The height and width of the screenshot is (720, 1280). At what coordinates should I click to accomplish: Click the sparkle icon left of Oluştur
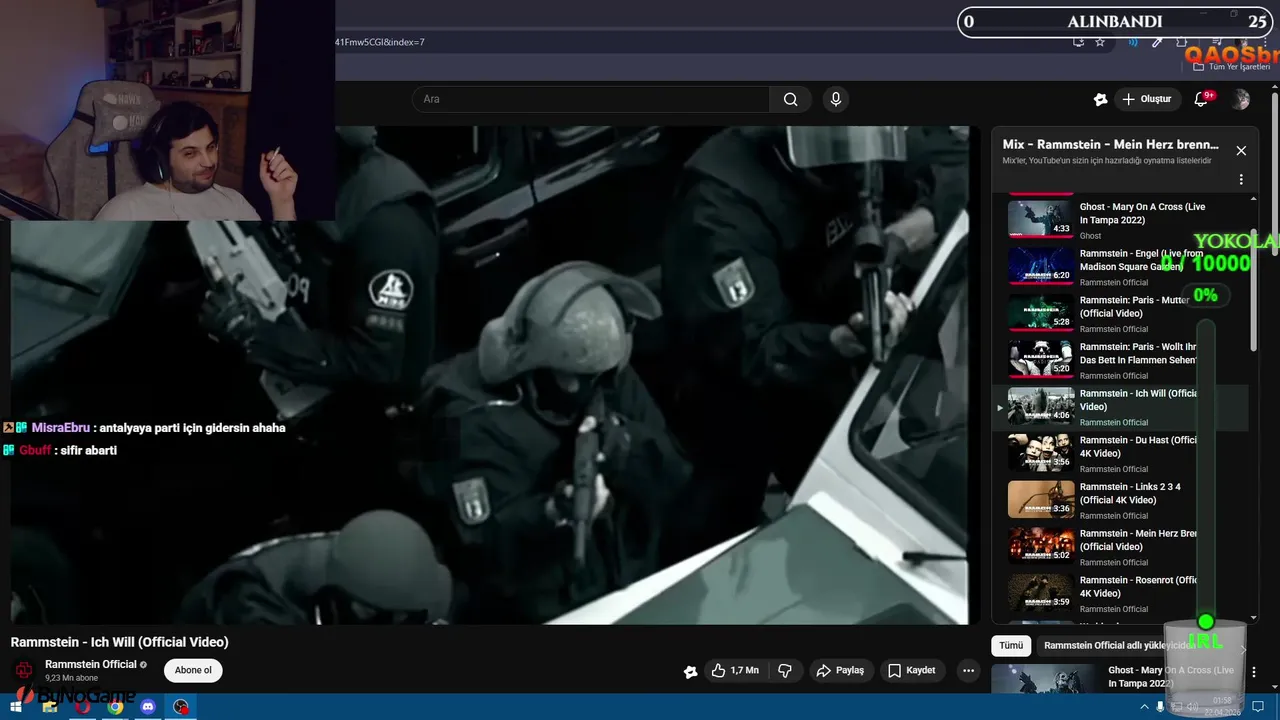click(x=1100, y=99)
